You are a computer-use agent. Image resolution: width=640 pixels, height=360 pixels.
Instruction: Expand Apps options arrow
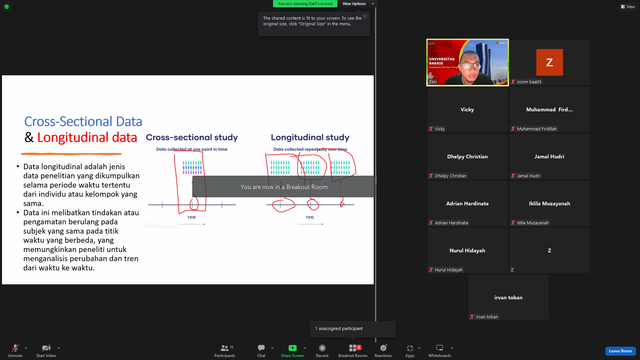pos(419,348)
